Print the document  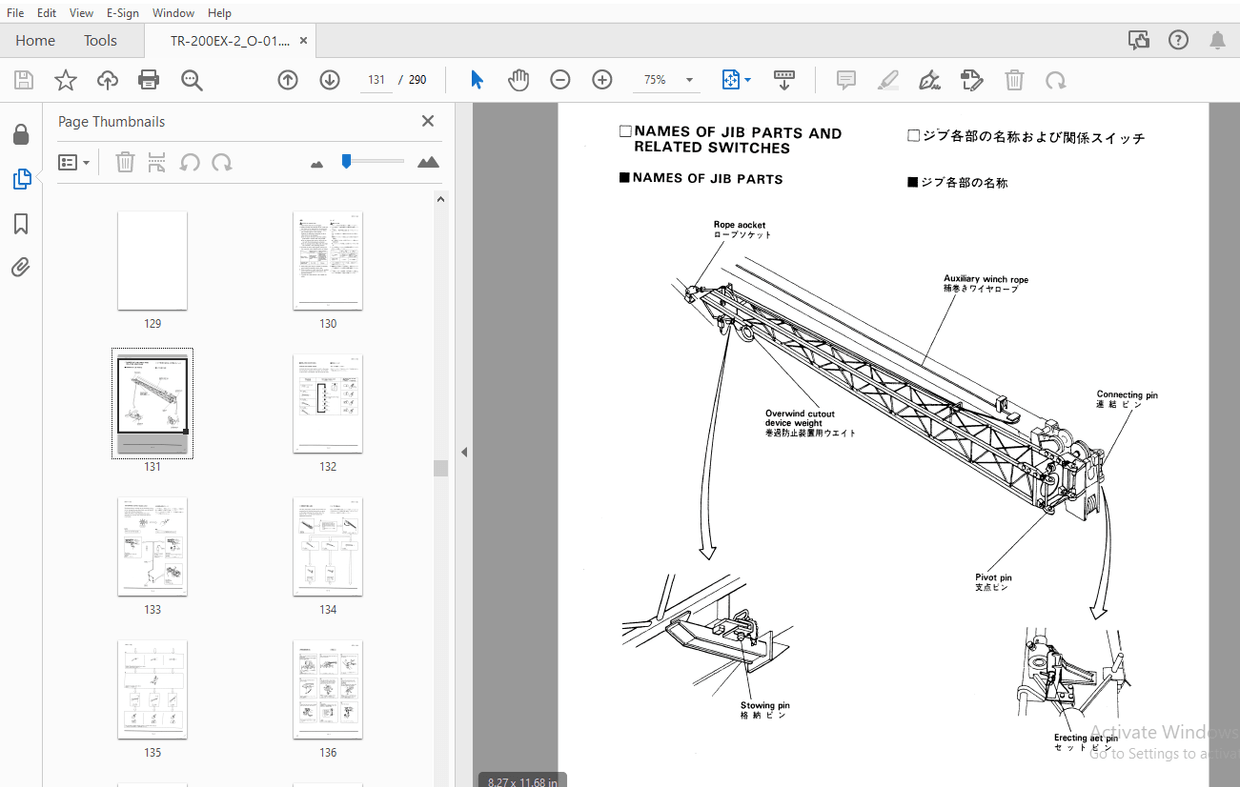coord(147,80)
